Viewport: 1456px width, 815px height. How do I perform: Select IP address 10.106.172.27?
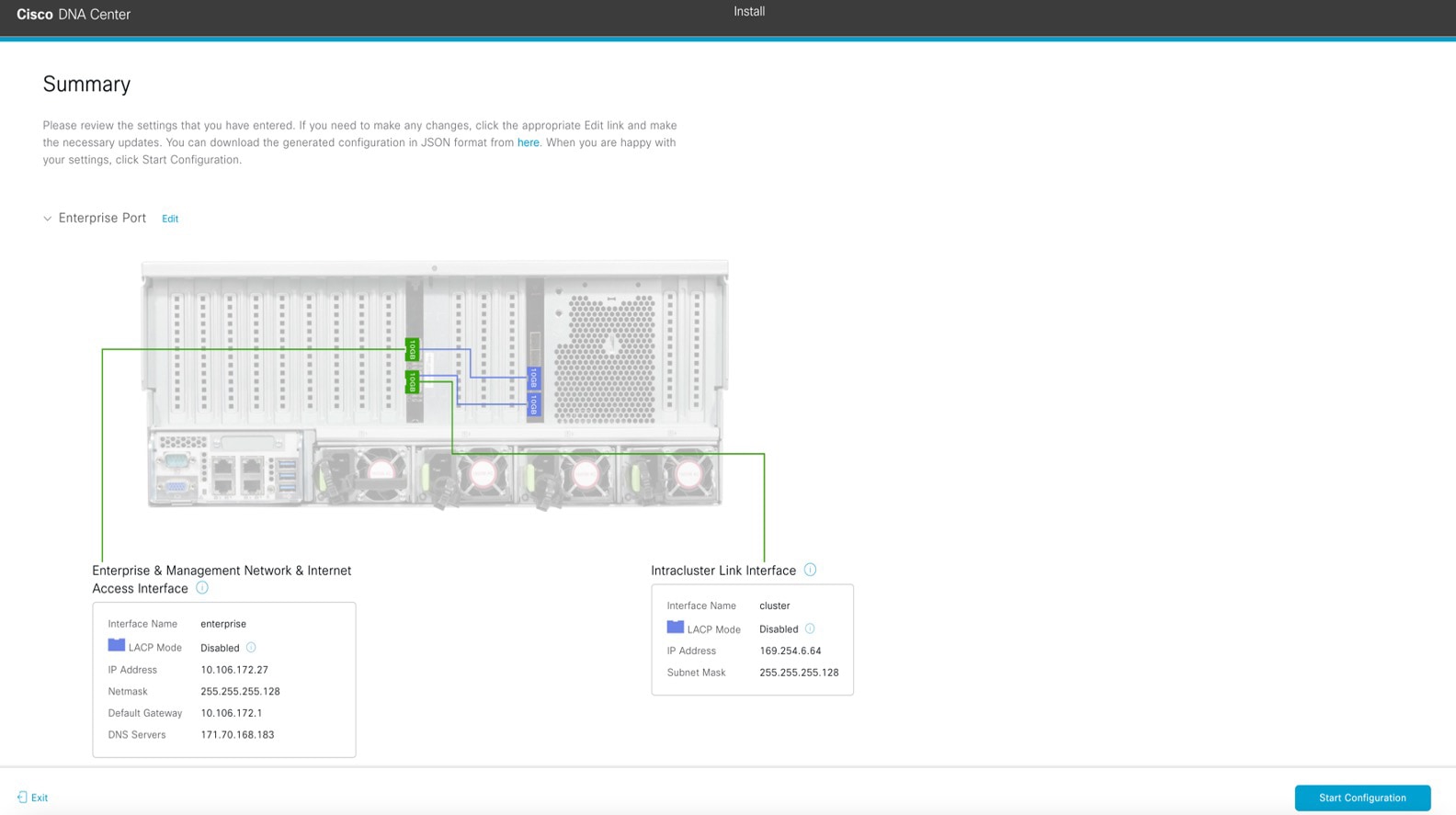click(234, 670)
